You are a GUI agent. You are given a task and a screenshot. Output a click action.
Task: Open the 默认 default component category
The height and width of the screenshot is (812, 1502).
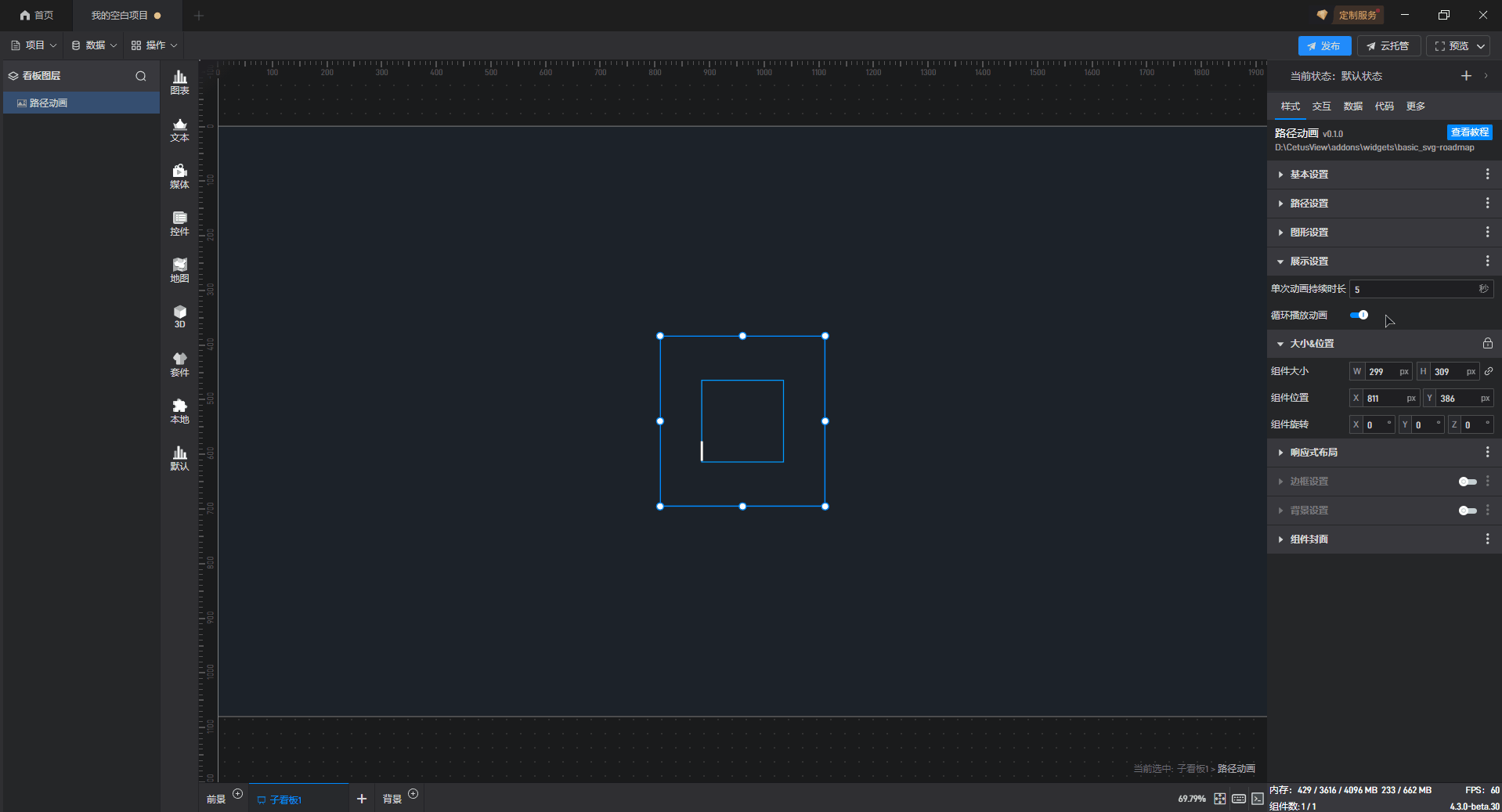point(179,458)
